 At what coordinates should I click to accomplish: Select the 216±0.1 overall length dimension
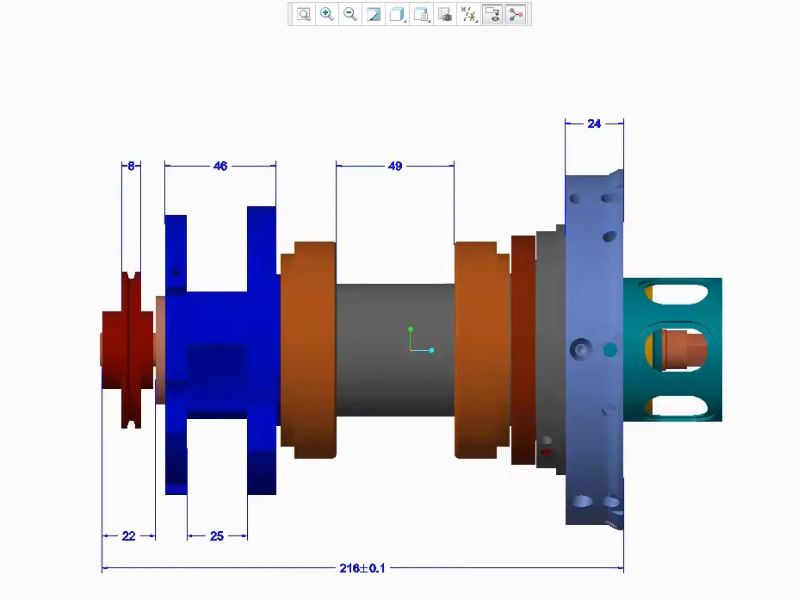click(x=362, y=568)
